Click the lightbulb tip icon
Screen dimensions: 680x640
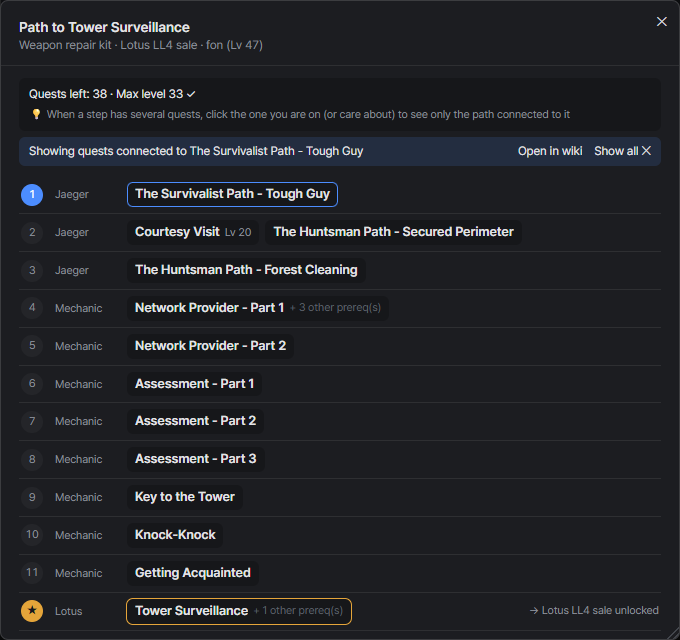coord(36,114)
